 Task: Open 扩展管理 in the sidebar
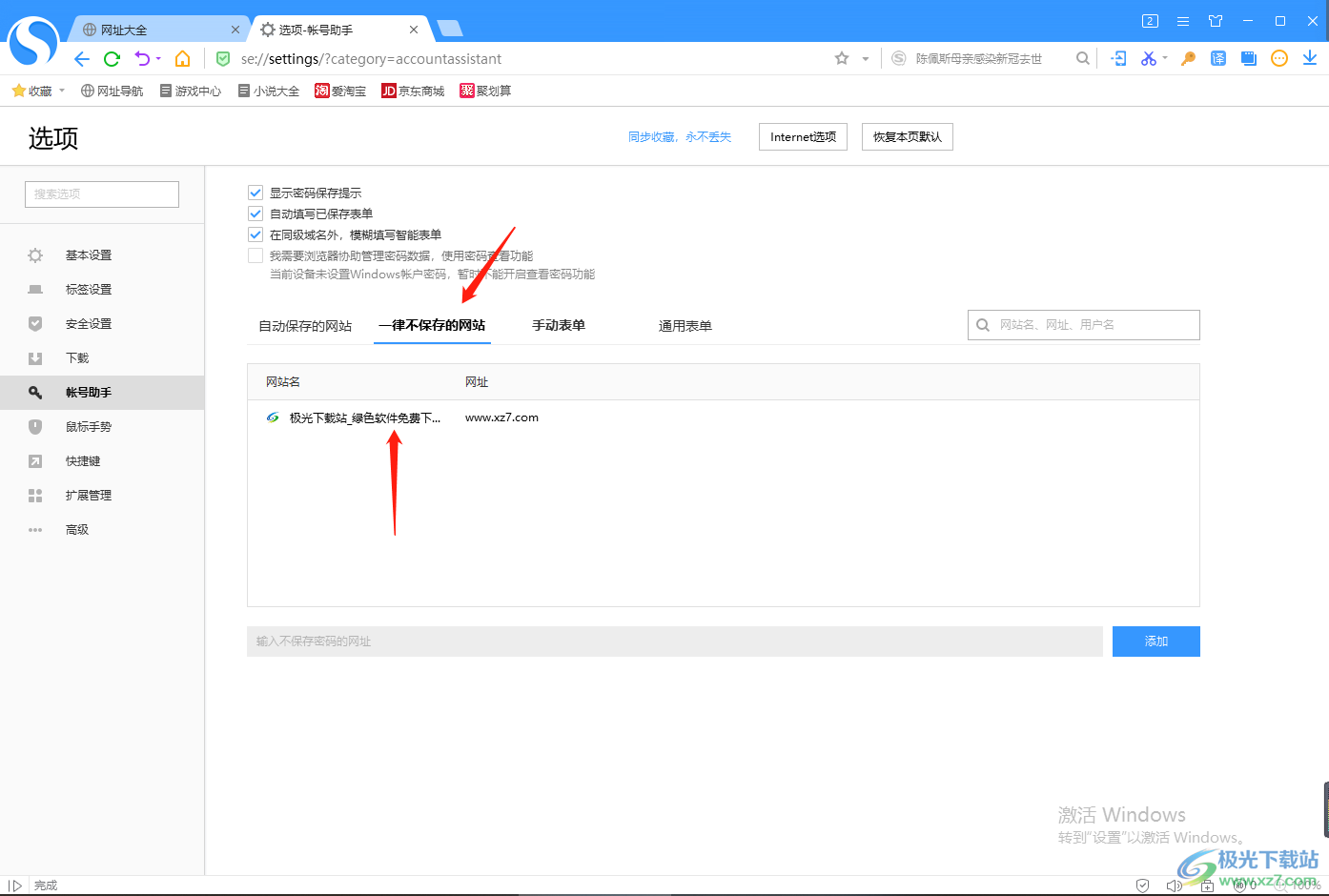[102, 496]
